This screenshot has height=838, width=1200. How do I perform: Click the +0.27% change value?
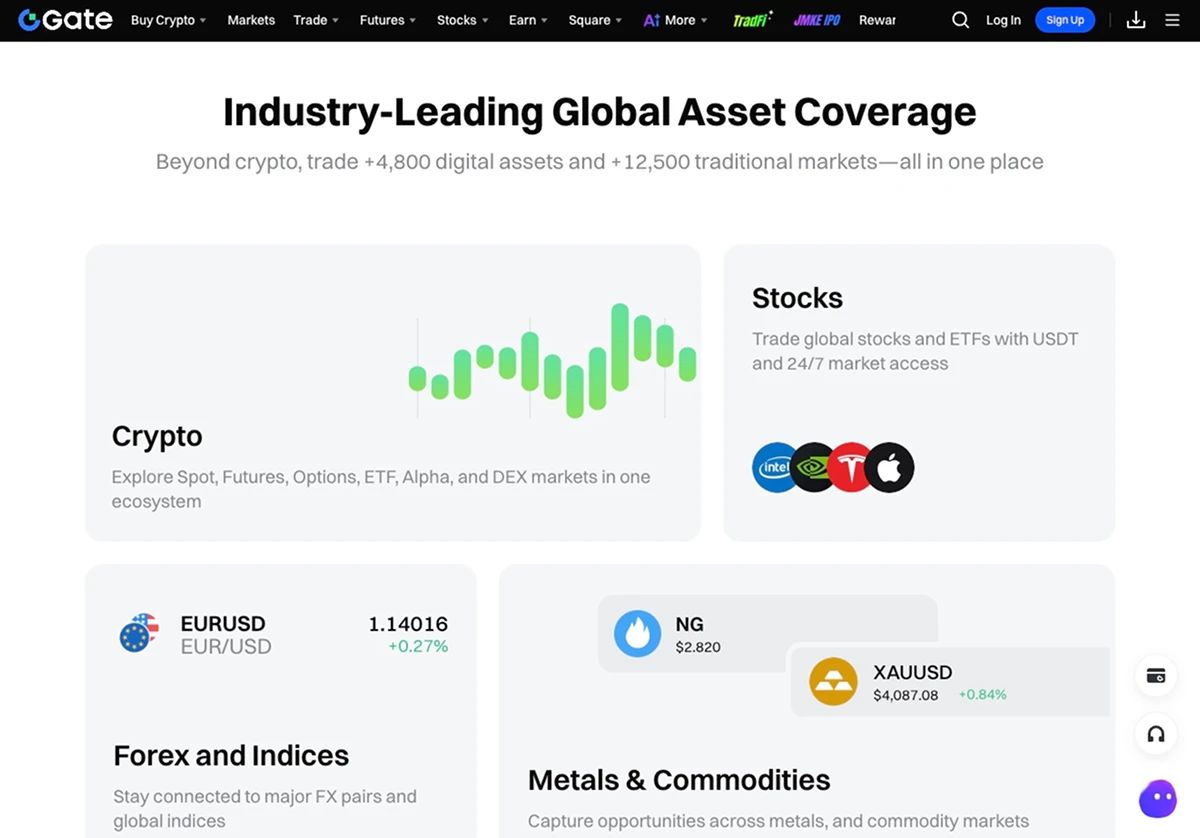coord(418,646)
